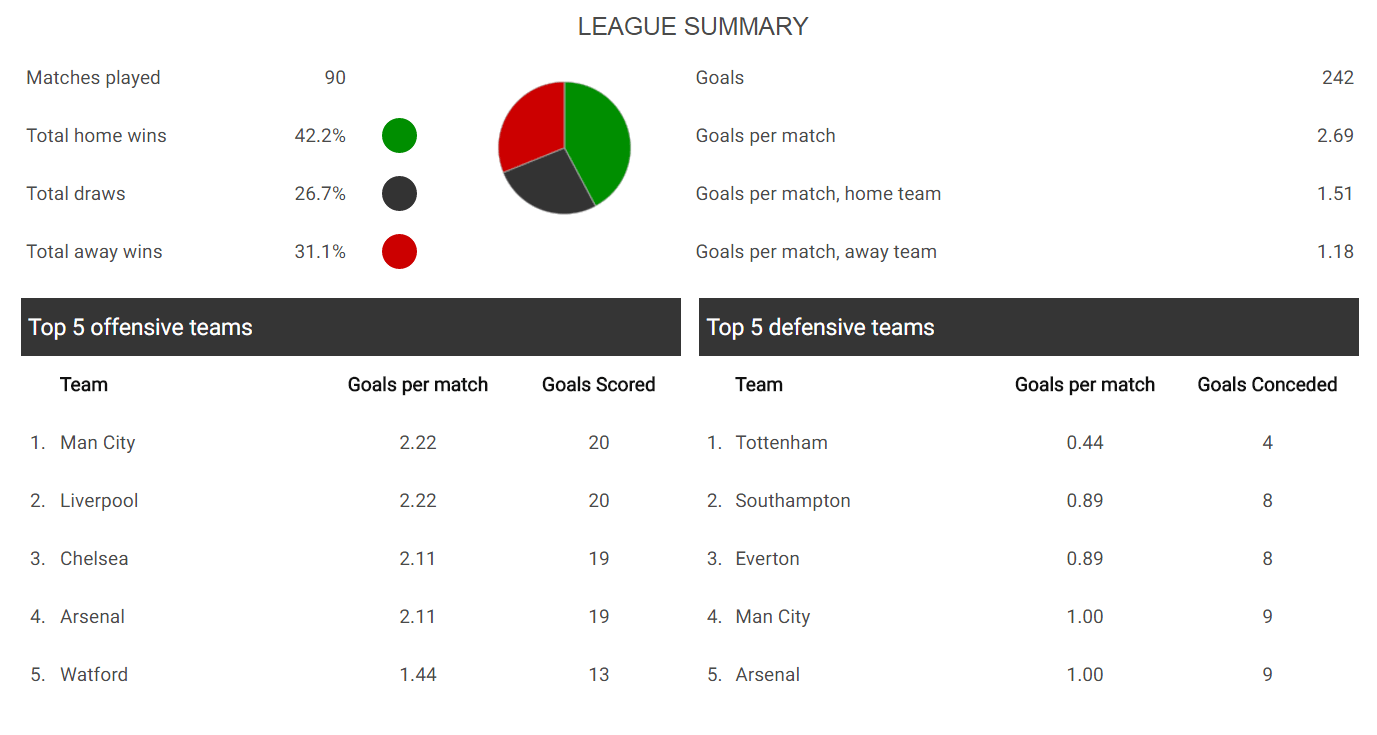Click the red away wins circle
This screenshot has width=1377, height=735.
[399, 251]
